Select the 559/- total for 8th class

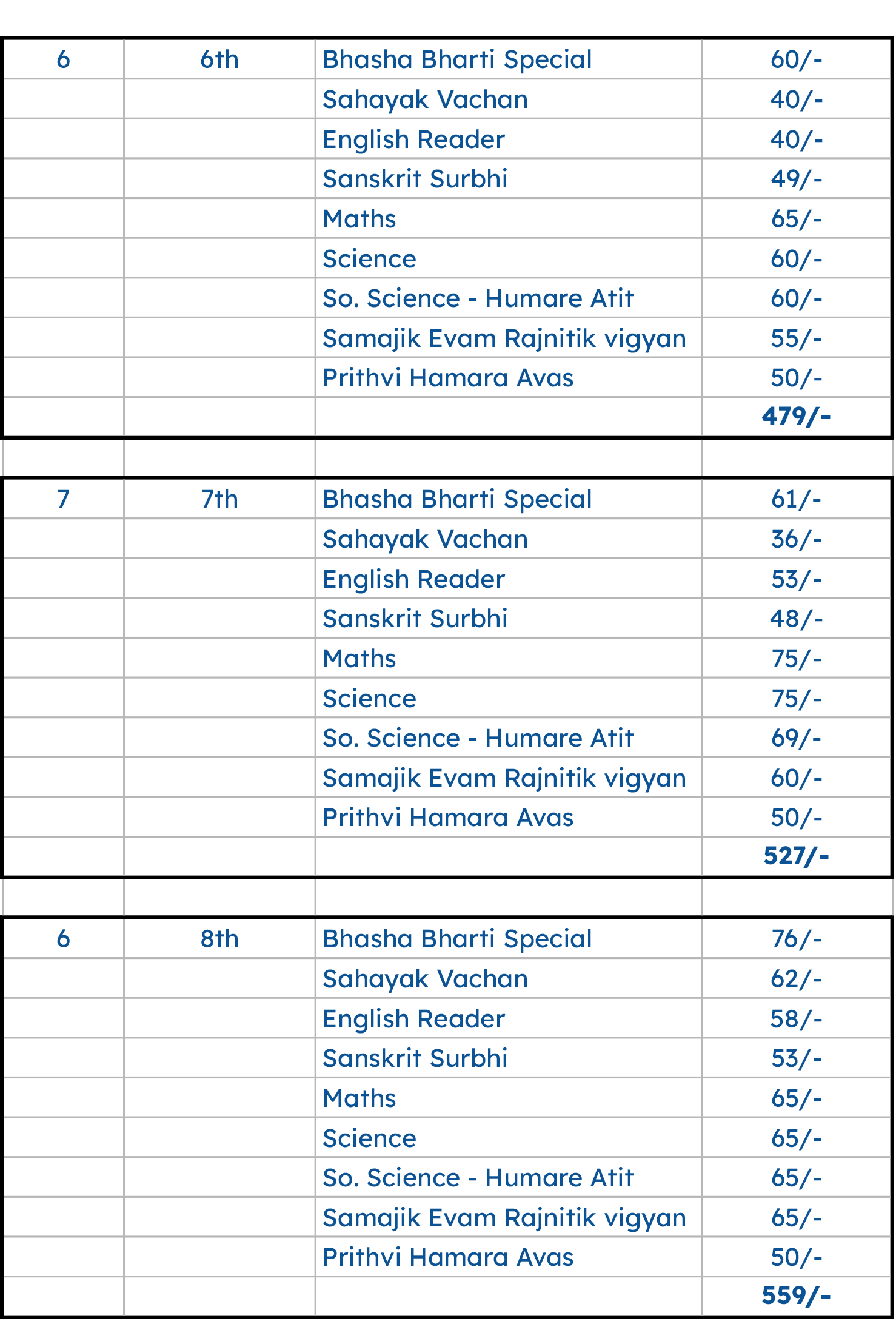coord(796,1296)
